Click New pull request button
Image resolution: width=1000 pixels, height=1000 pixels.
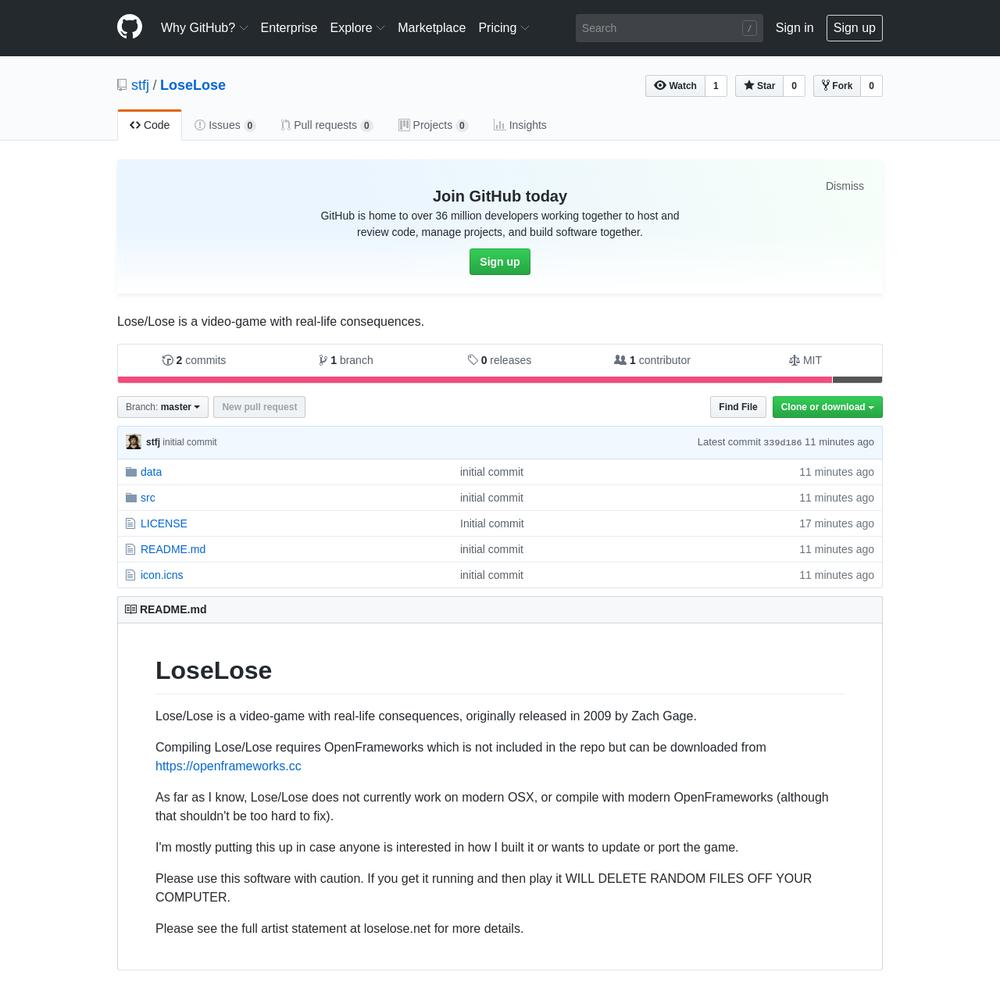(x=259, y=407)
